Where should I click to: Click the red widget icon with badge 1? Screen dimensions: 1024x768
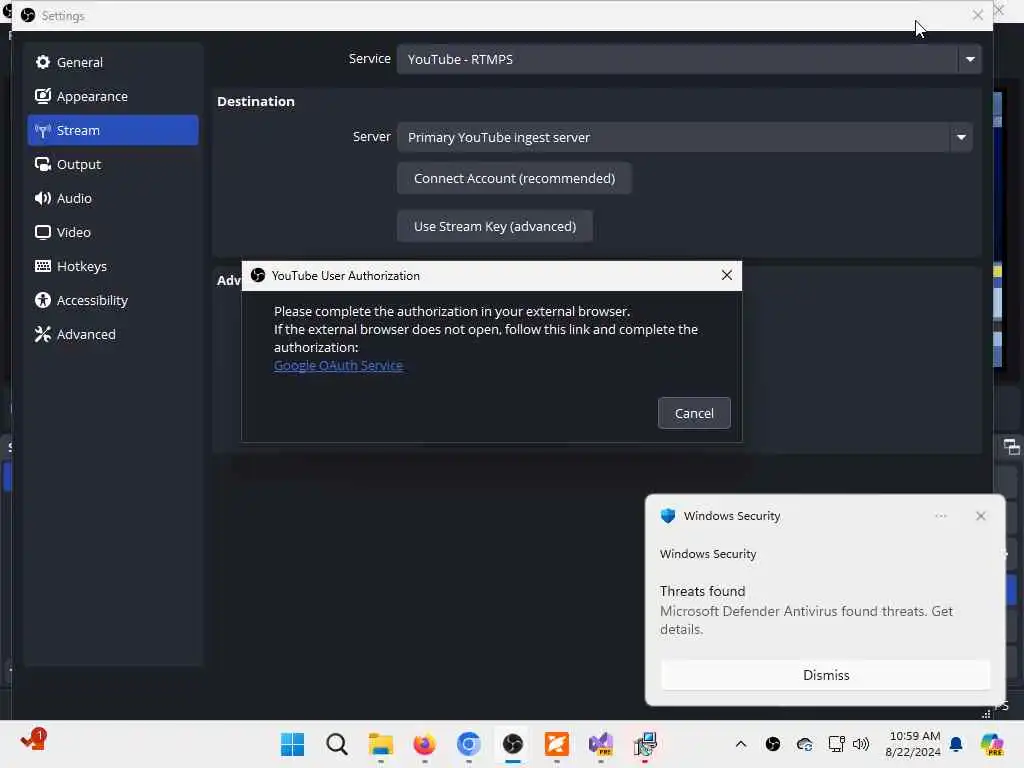coord(33,740)
